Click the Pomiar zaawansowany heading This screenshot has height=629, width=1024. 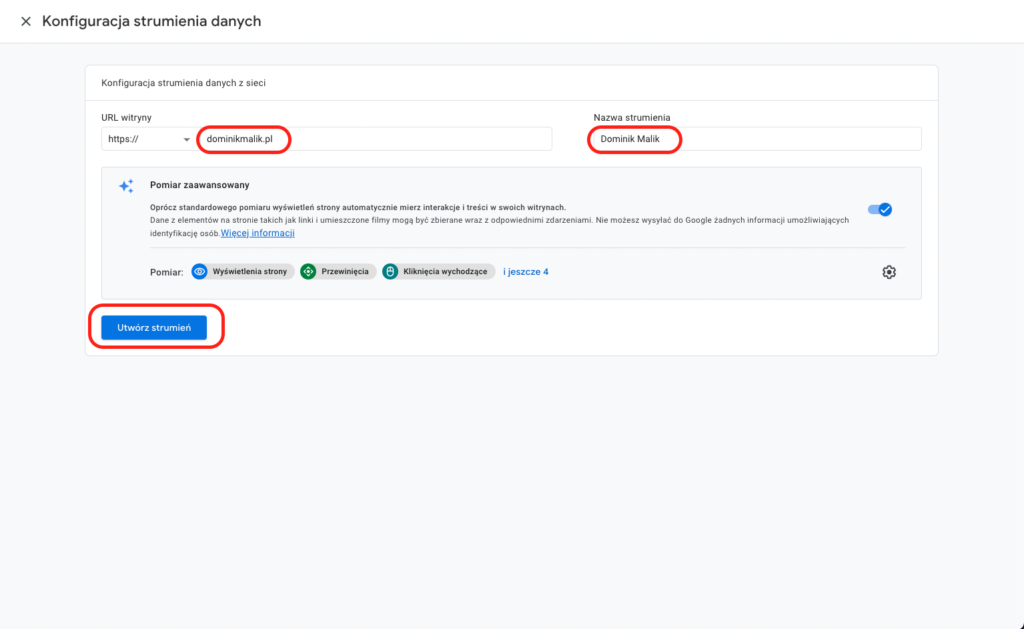199,185
